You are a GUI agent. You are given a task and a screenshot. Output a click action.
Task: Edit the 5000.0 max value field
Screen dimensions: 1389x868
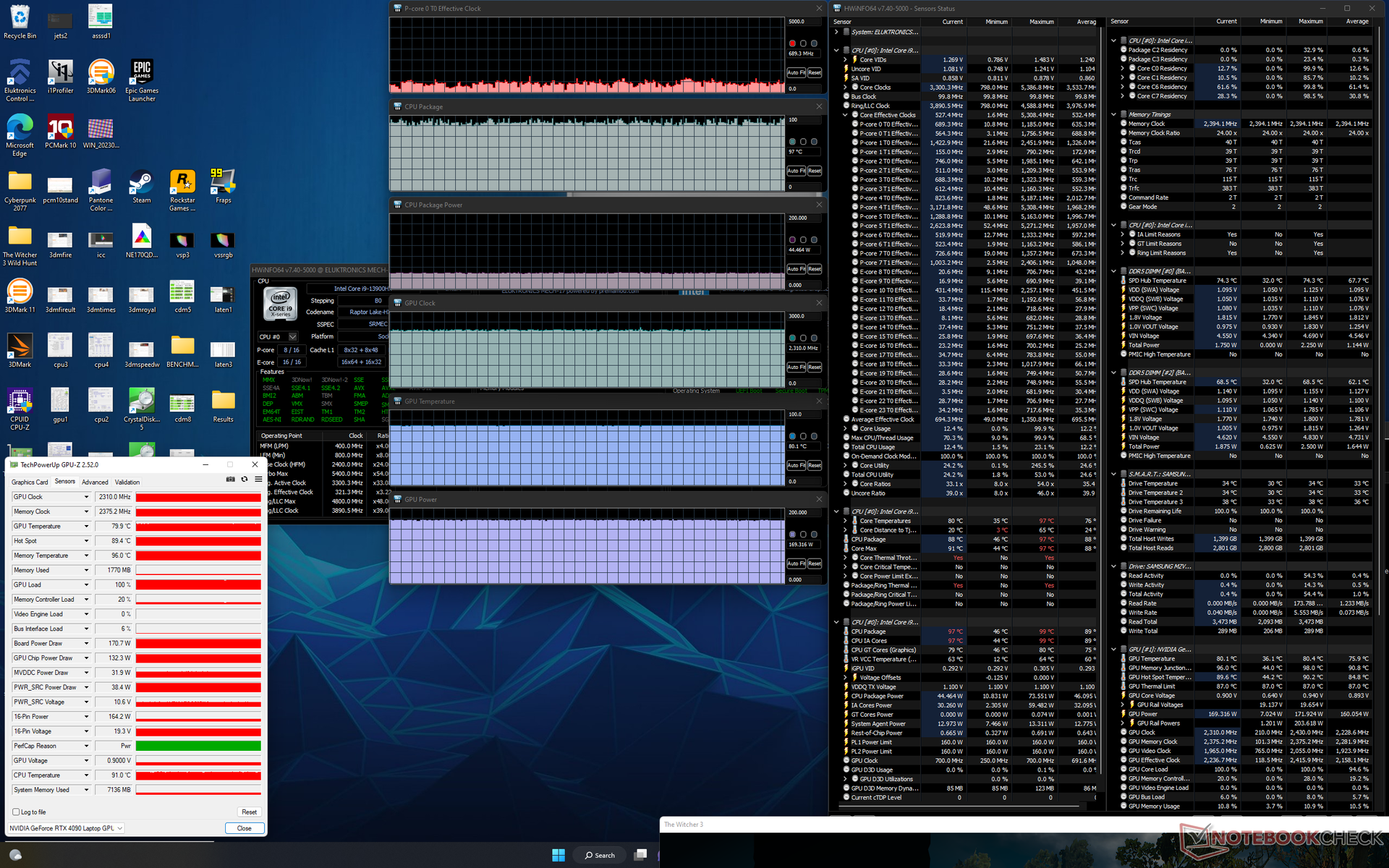[x=804, y=22]
